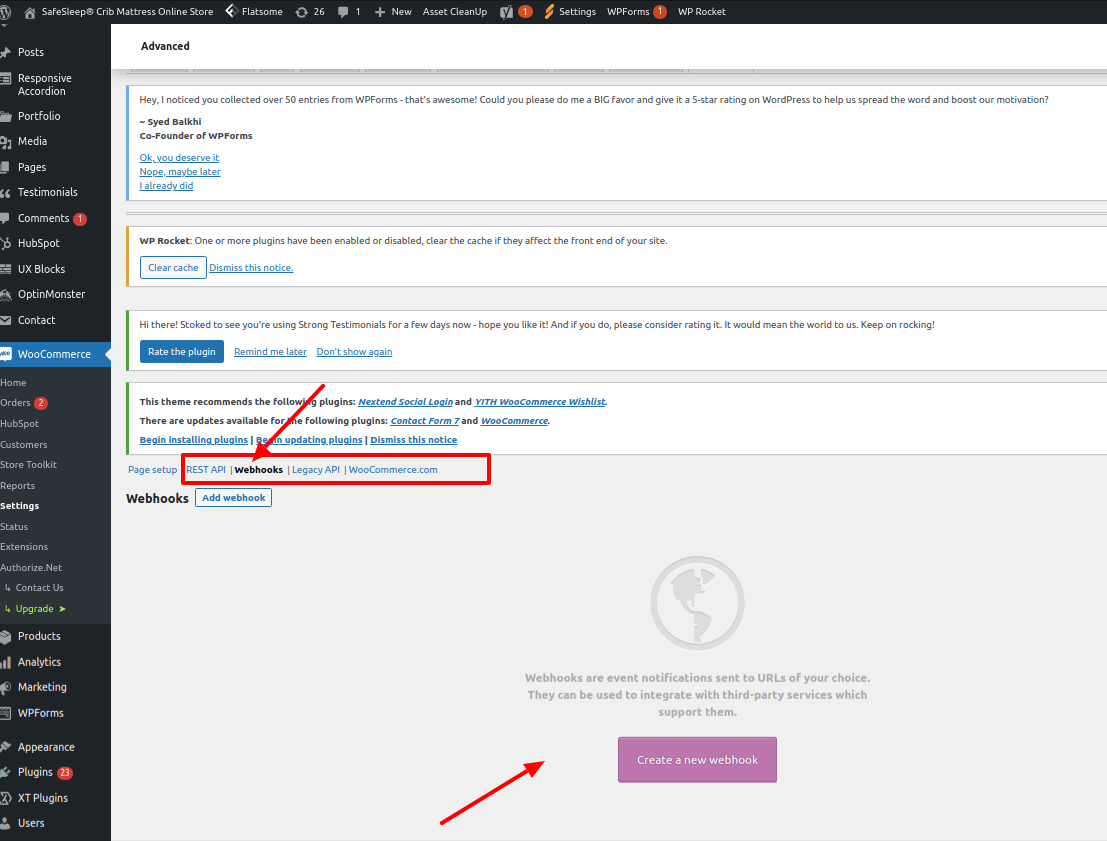Click the Add webhook button

pyautogui.click(x=234, y=498)
